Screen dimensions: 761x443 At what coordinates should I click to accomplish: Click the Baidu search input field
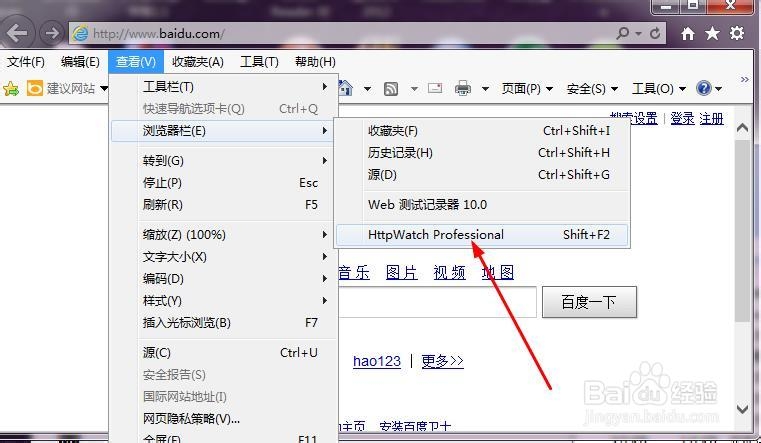click(x=438, y=302)
